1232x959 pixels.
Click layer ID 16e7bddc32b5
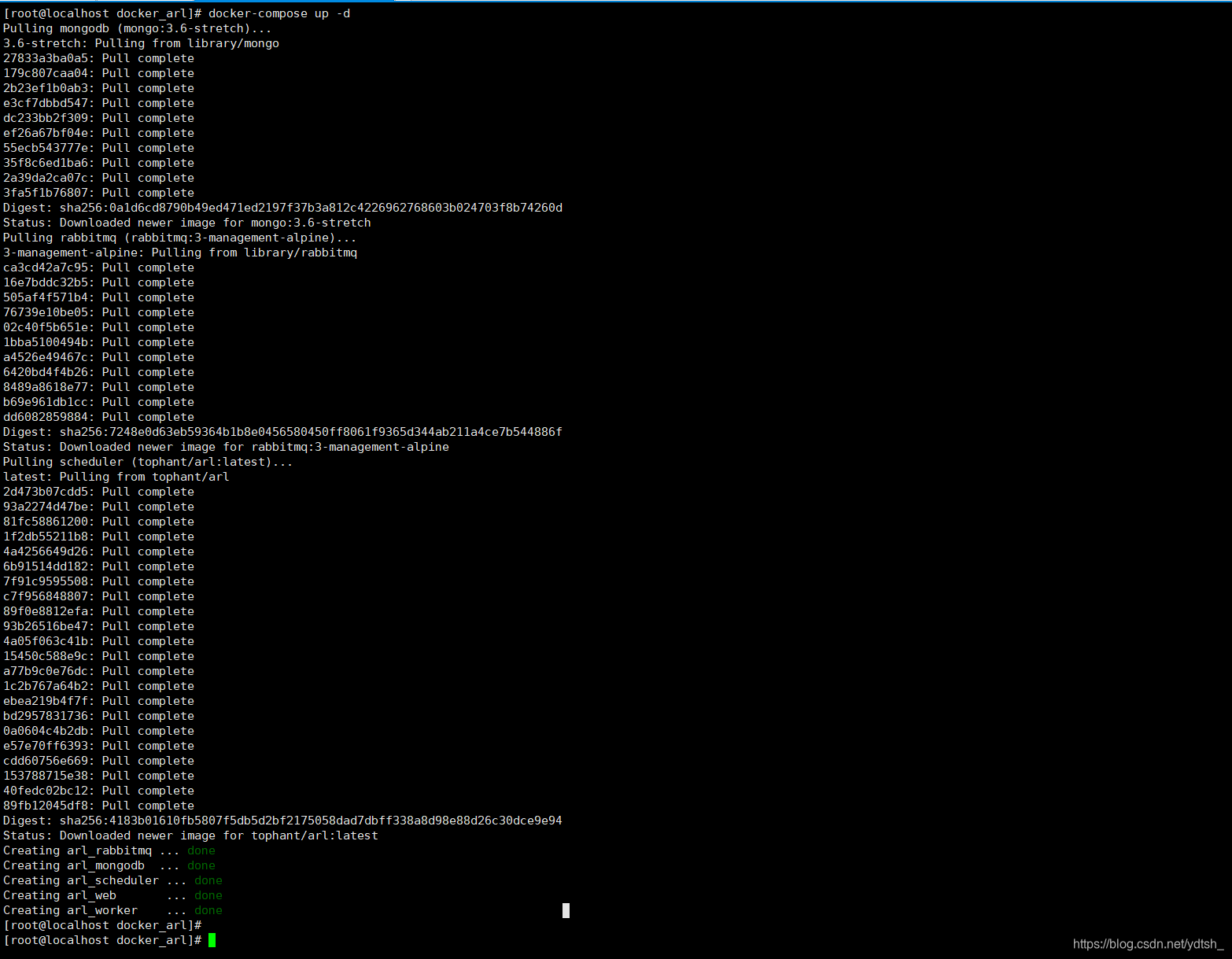pyautogui.click(x=46, y=282)
